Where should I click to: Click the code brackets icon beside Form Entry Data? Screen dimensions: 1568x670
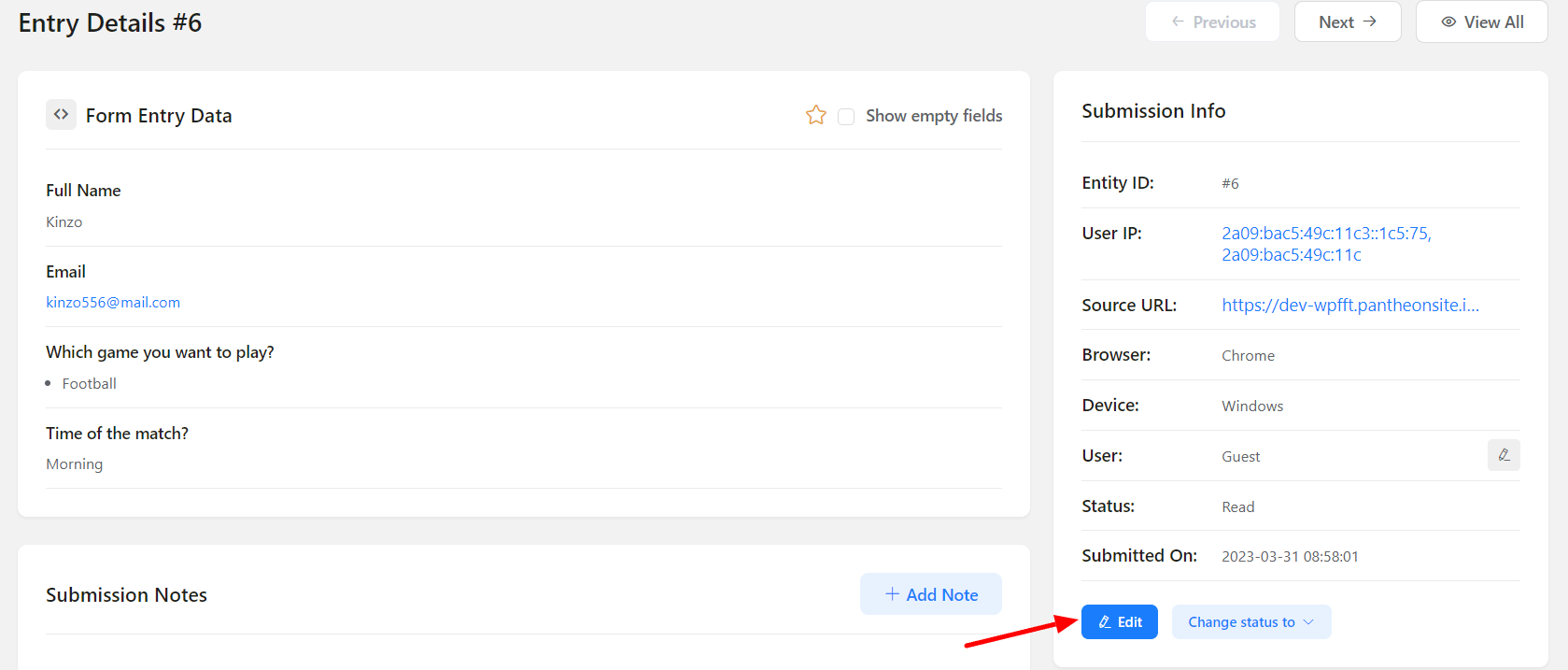coord(61,115)
